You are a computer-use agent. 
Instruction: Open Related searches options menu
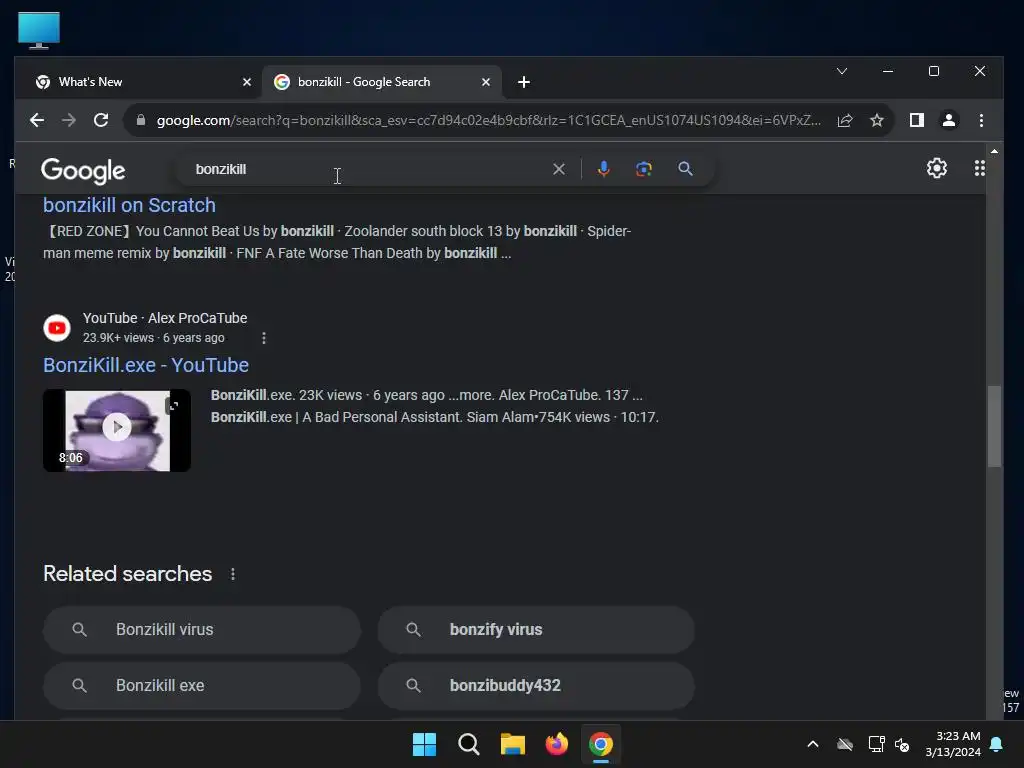(232, 574)
